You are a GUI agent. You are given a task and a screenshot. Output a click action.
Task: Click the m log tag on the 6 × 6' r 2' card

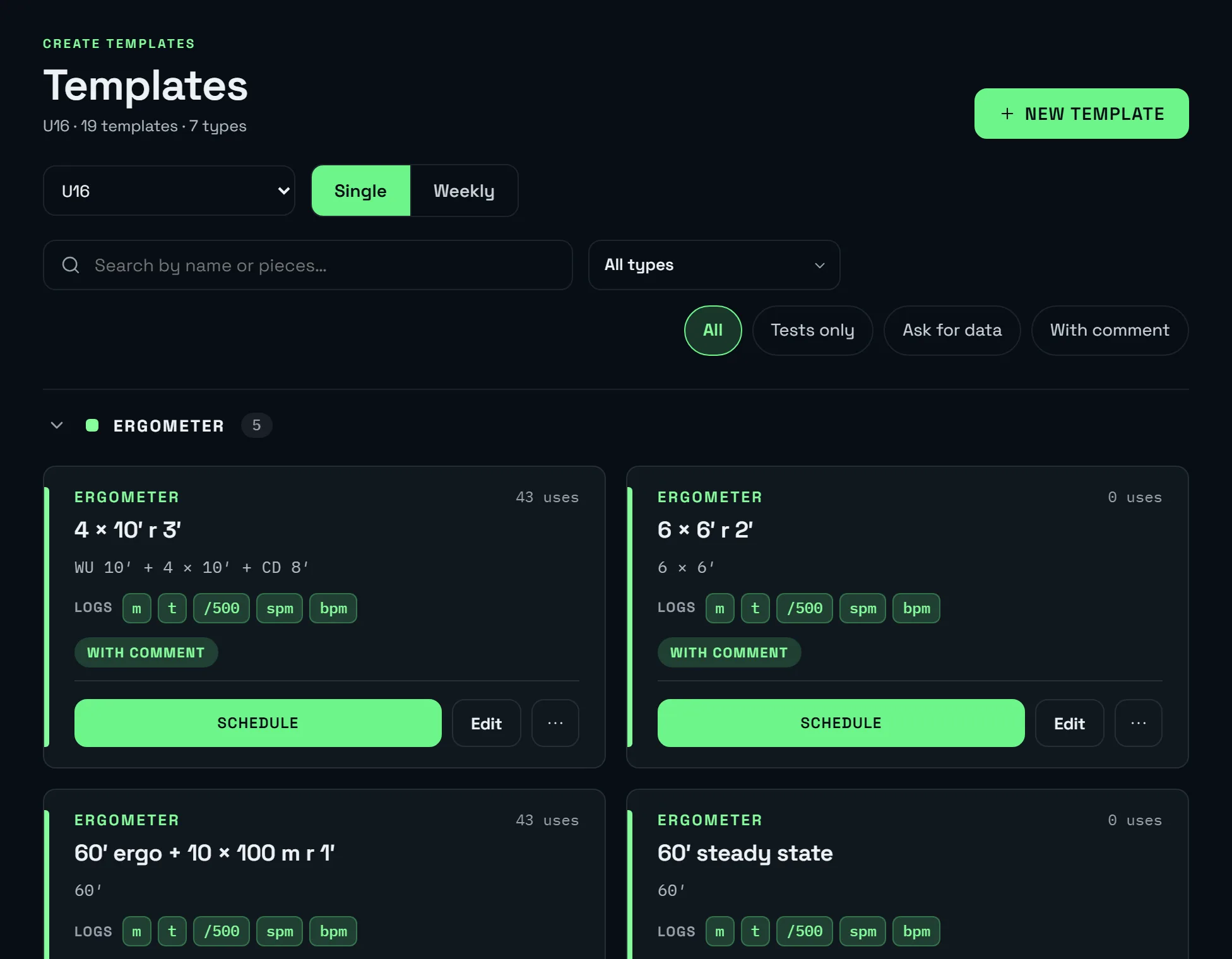pyautogui.click(x=720, y=608)
